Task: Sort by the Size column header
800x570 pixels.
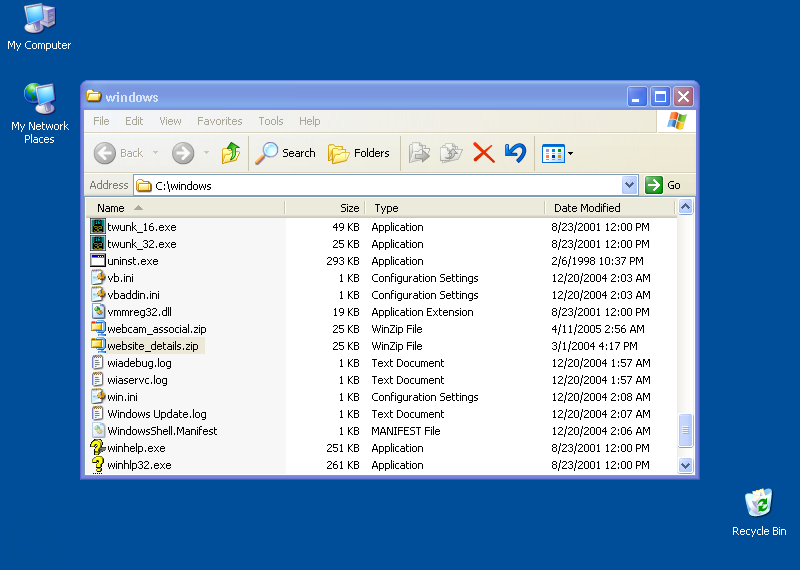Action: click(325, 208)
